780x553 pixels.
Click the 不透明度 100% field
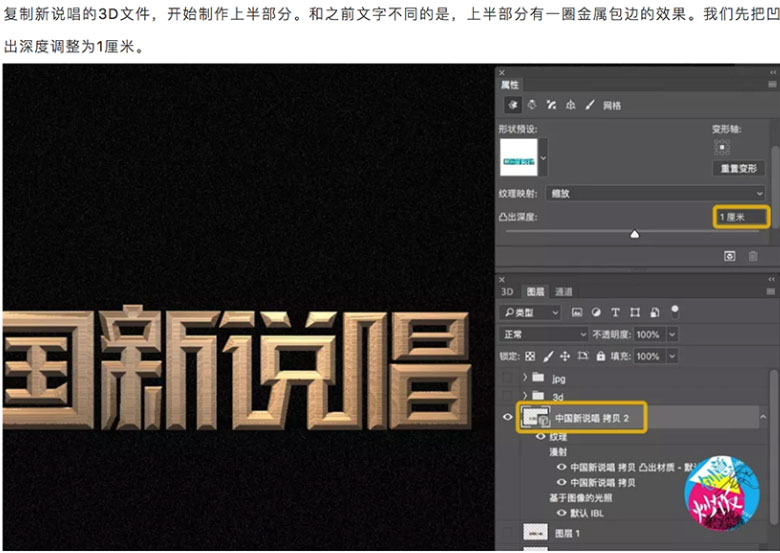[x=649, y=334]
